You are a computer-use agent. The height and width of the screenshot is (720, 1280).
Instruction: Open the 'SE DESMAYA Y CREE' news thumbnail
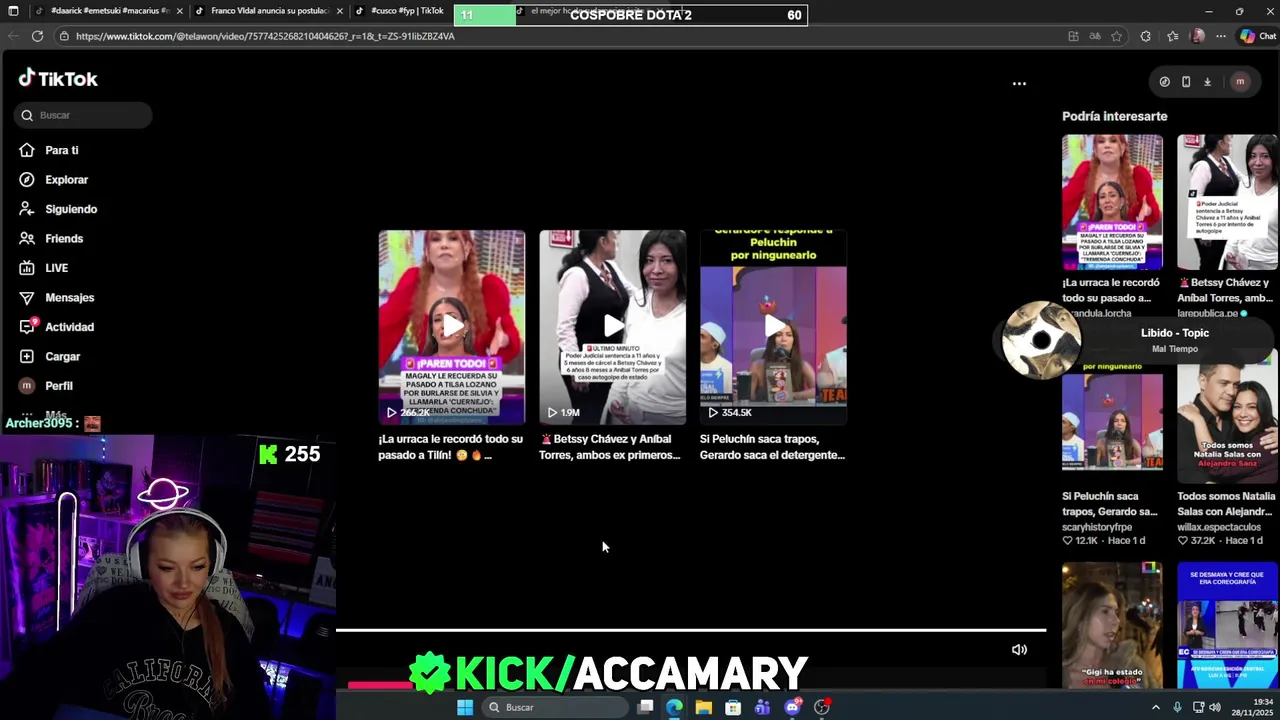[1227, 625]
